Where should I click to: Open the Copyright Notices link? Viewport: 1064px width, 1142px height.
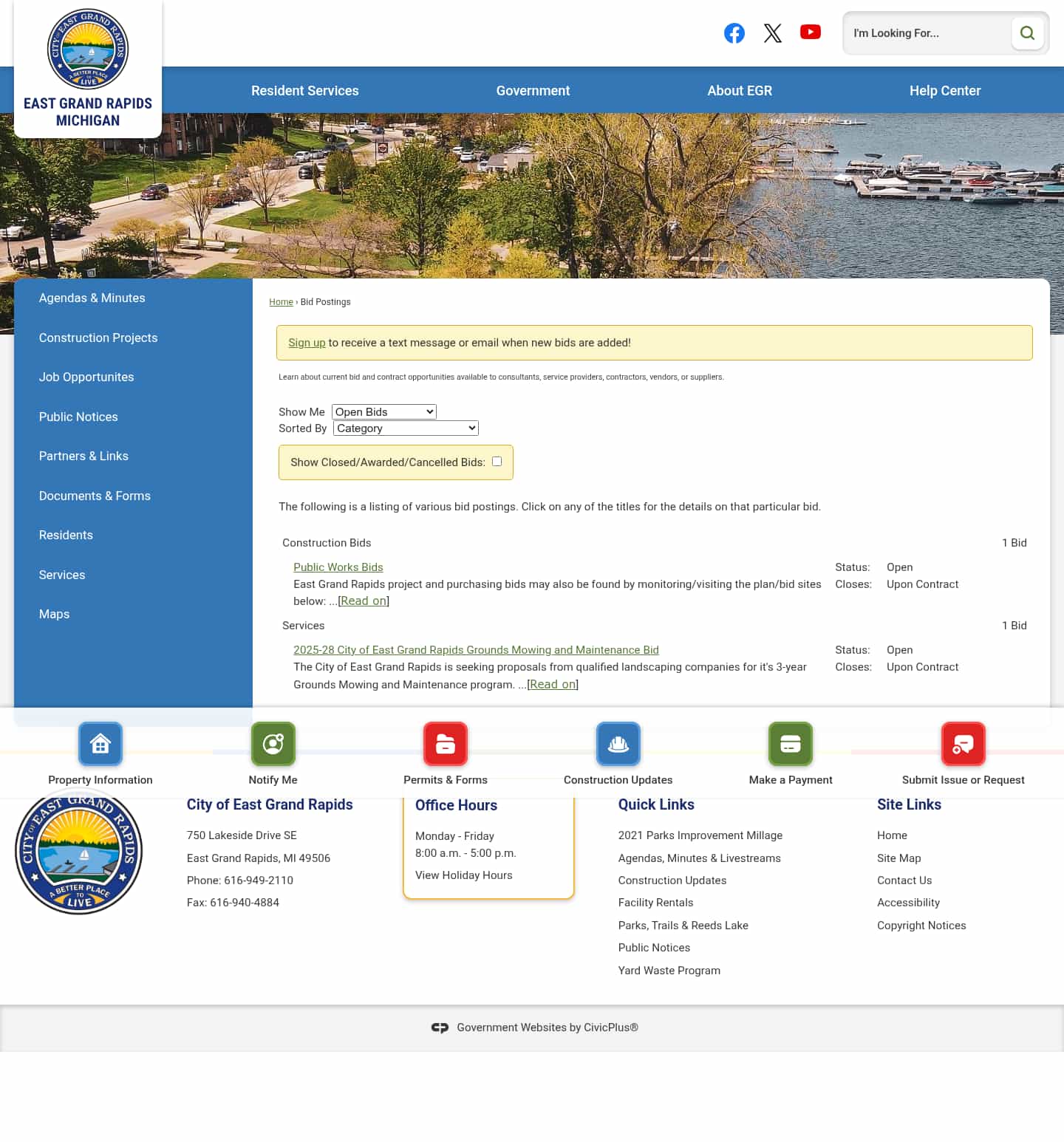tap(921, 926)
